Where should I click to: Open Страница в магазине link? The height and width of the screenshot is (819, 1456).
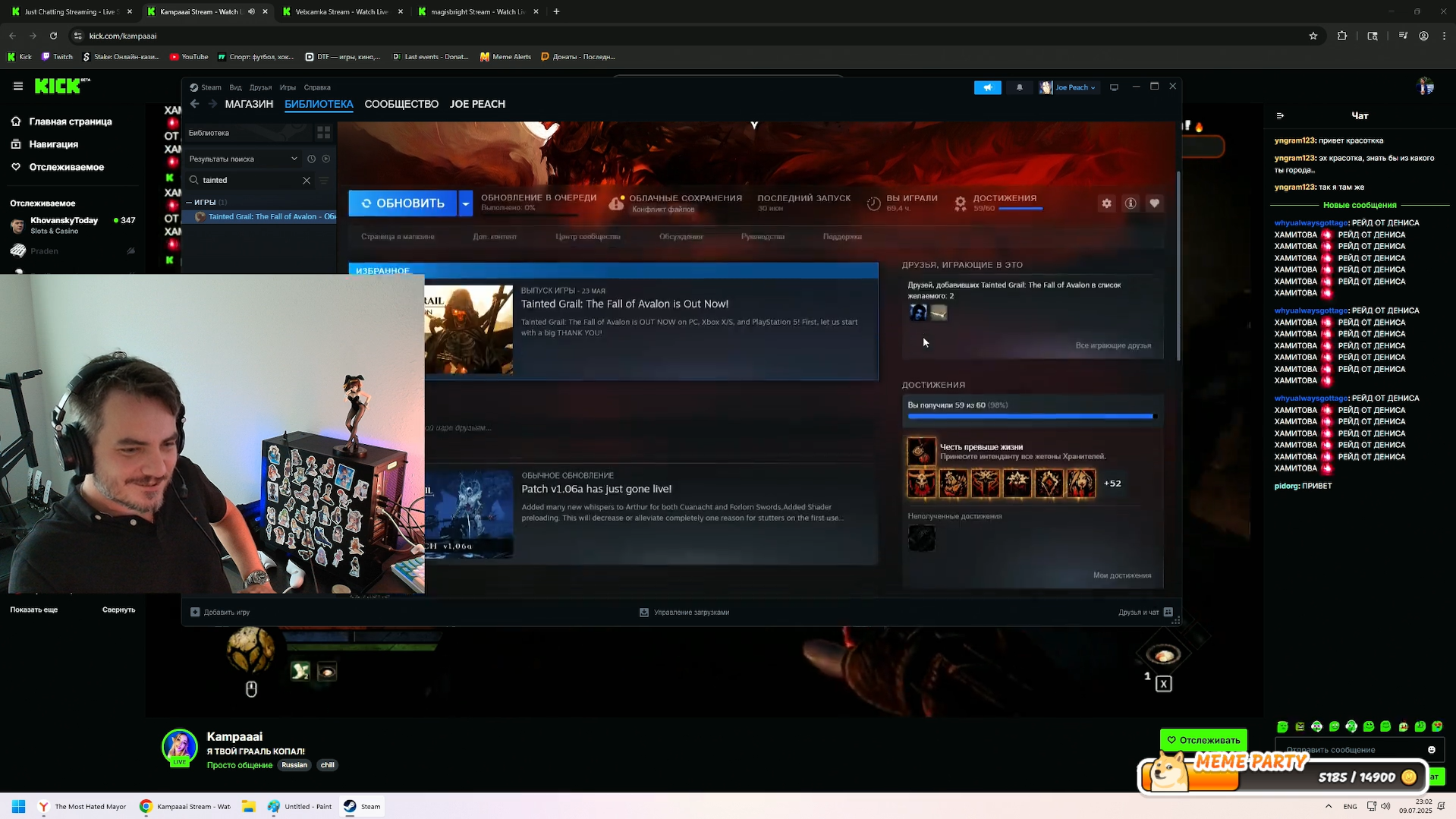pyautogui.click(x=398, y=237)
